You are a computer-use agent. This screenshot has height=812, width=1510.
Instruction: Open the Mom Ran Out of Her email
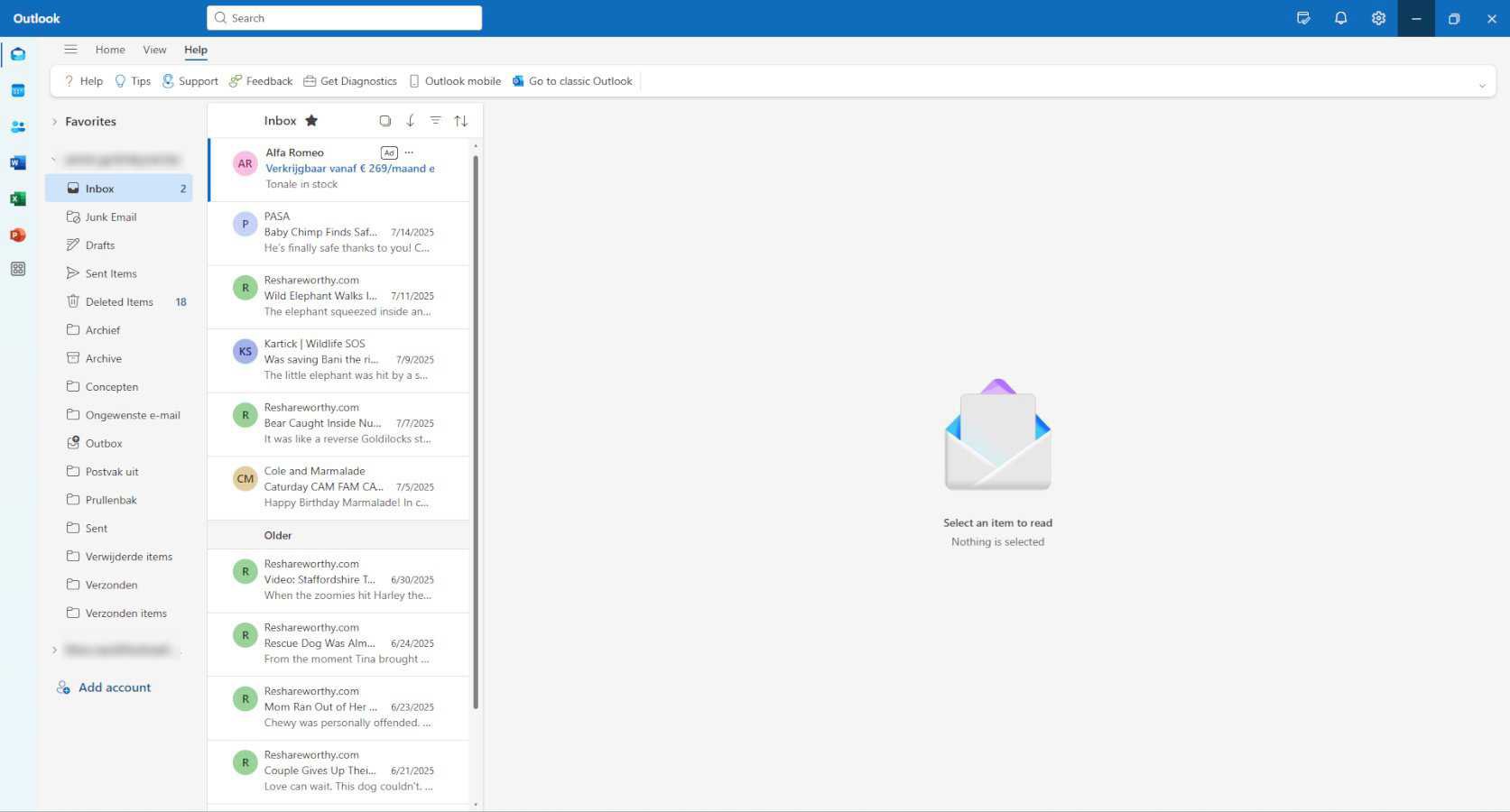338,707
